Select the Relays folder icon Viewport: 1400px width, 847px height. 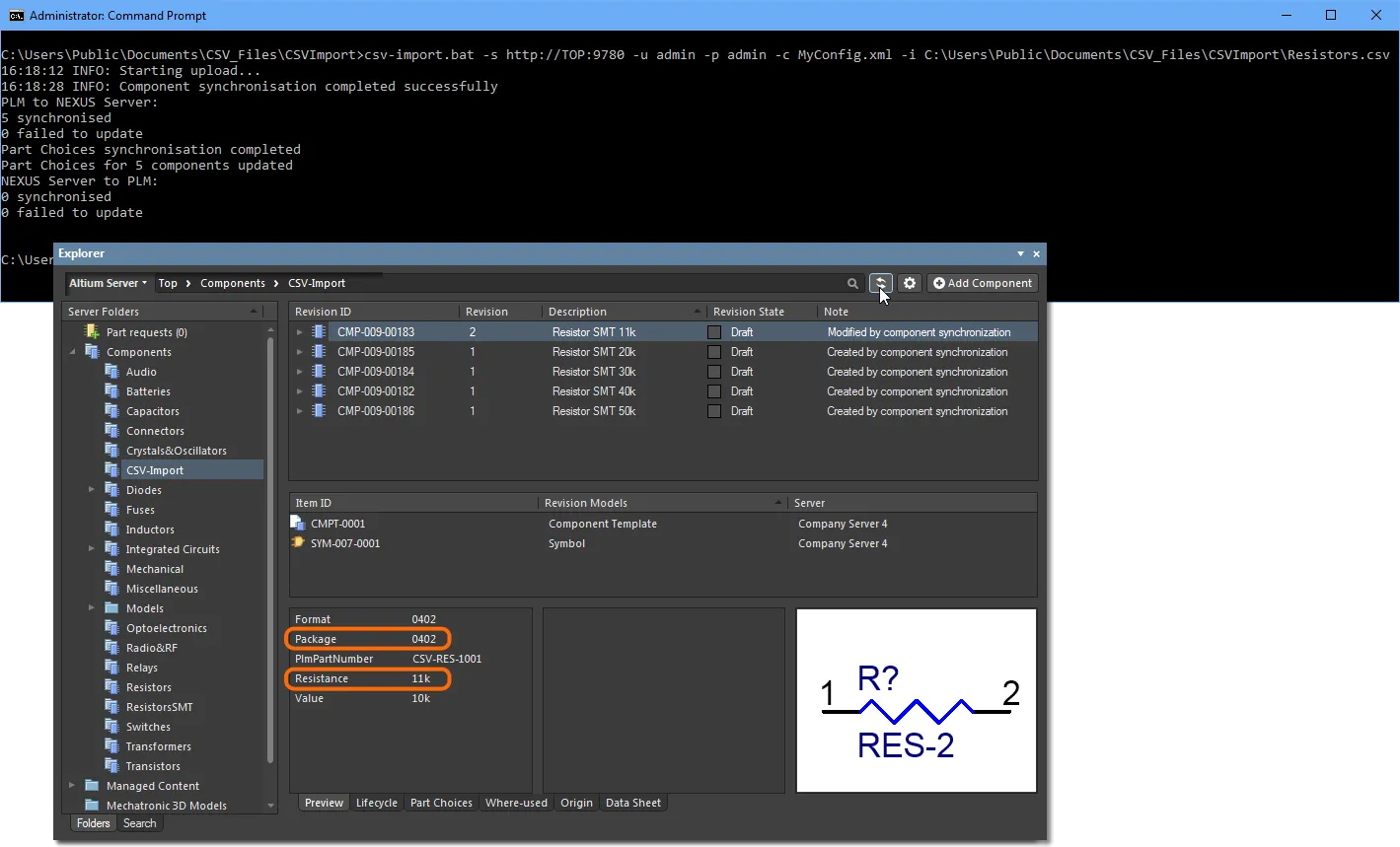tap(112, 668)
